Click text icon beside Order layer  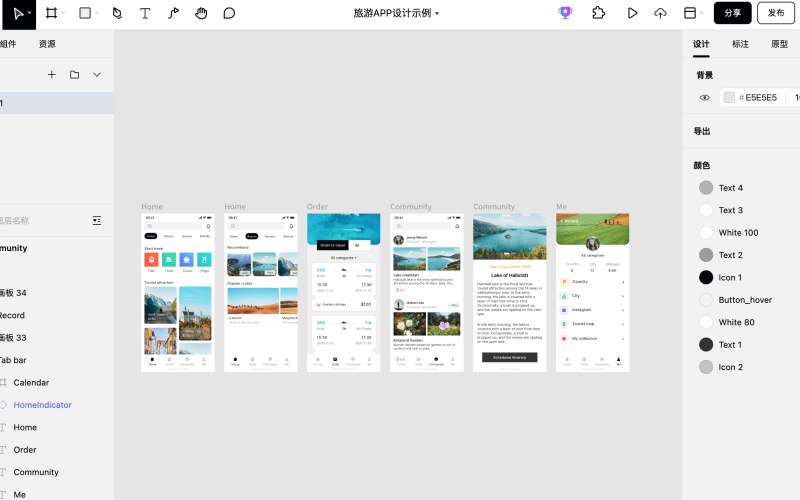click(3, 449)
